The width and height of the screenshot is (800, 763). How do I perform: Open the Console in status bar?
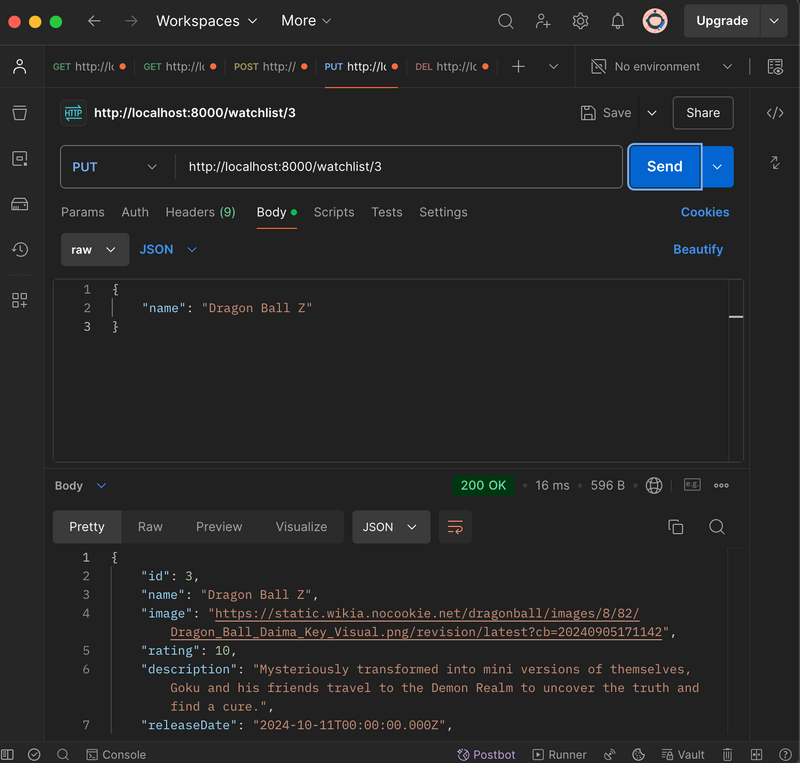pos(116,754)
